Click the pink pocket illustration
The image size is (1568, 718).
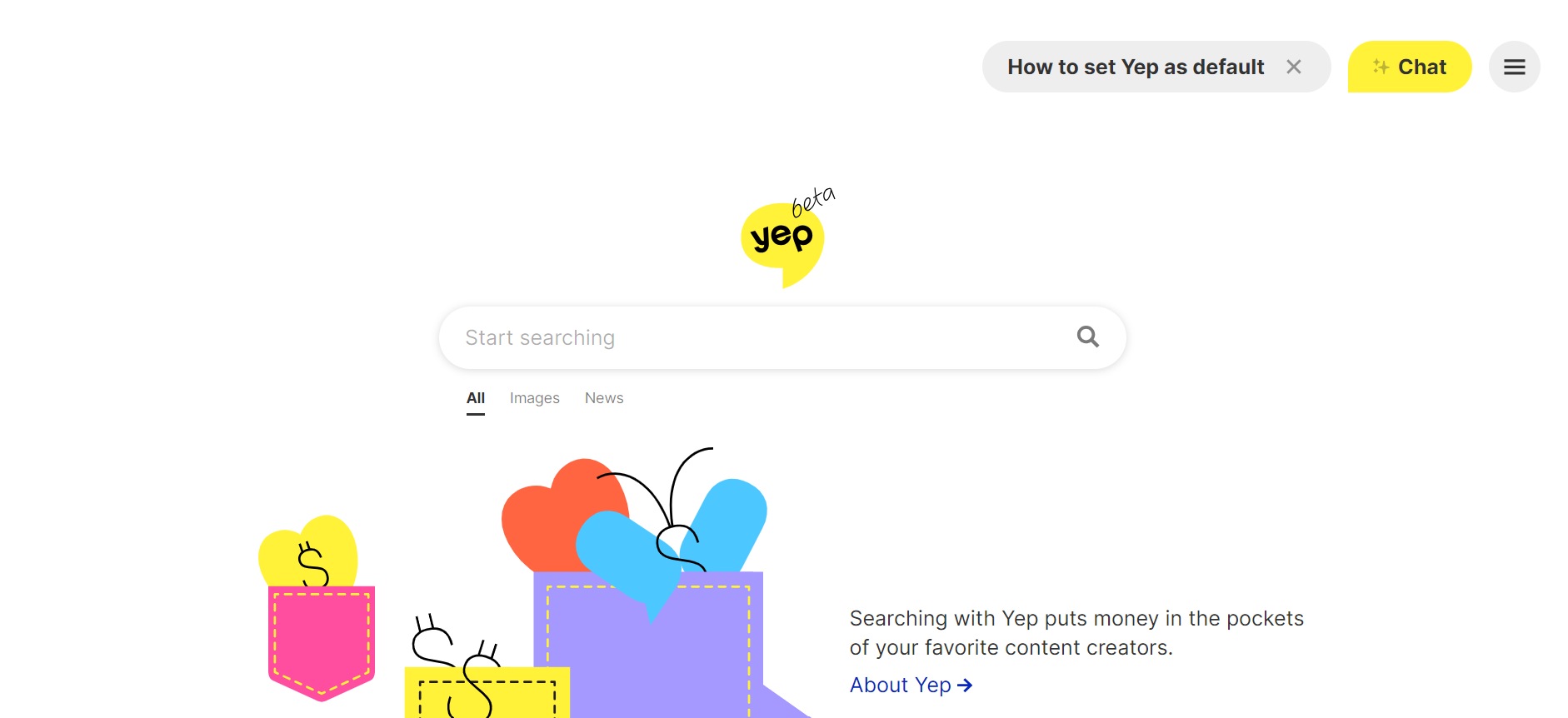coord(322,642)
